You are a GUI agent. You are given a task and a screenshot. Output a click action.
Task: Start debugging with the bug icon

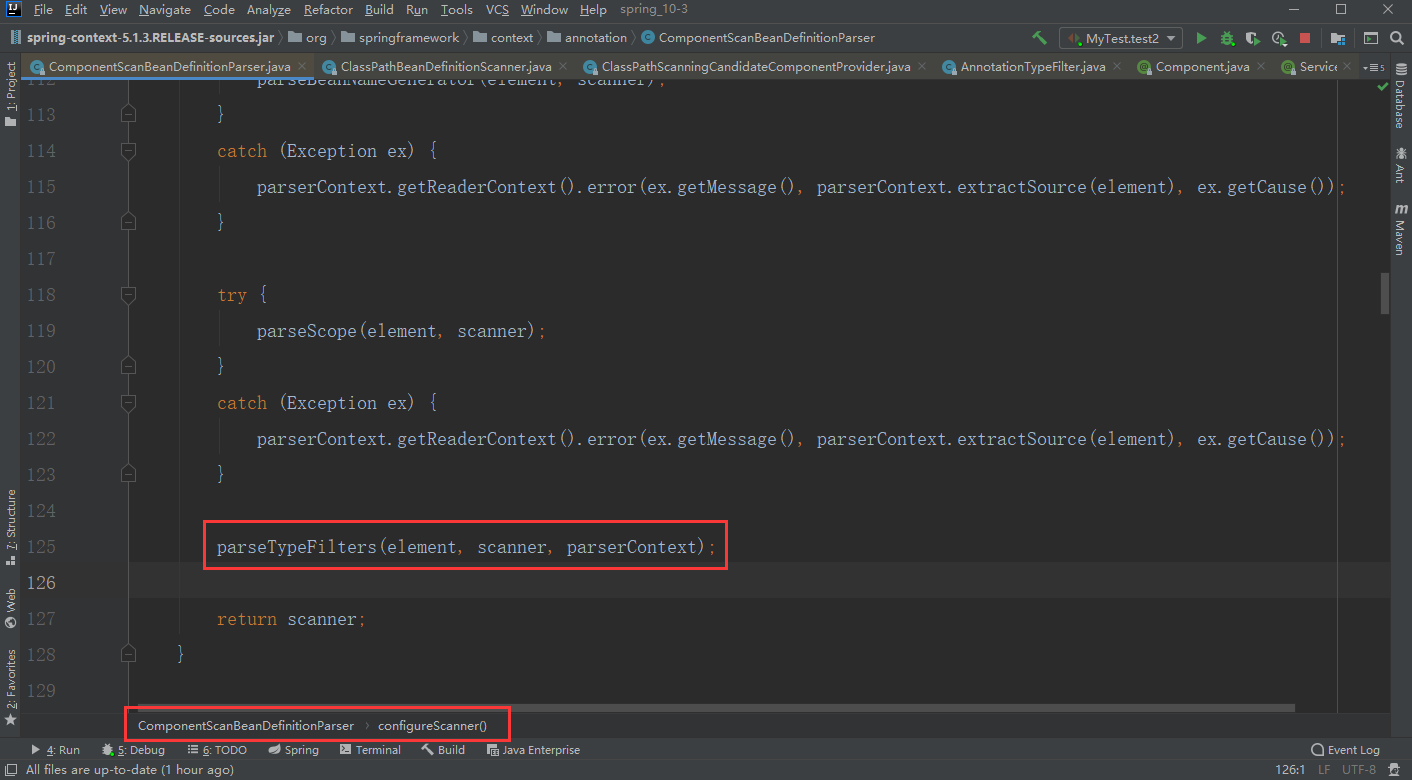[1227, 38]
